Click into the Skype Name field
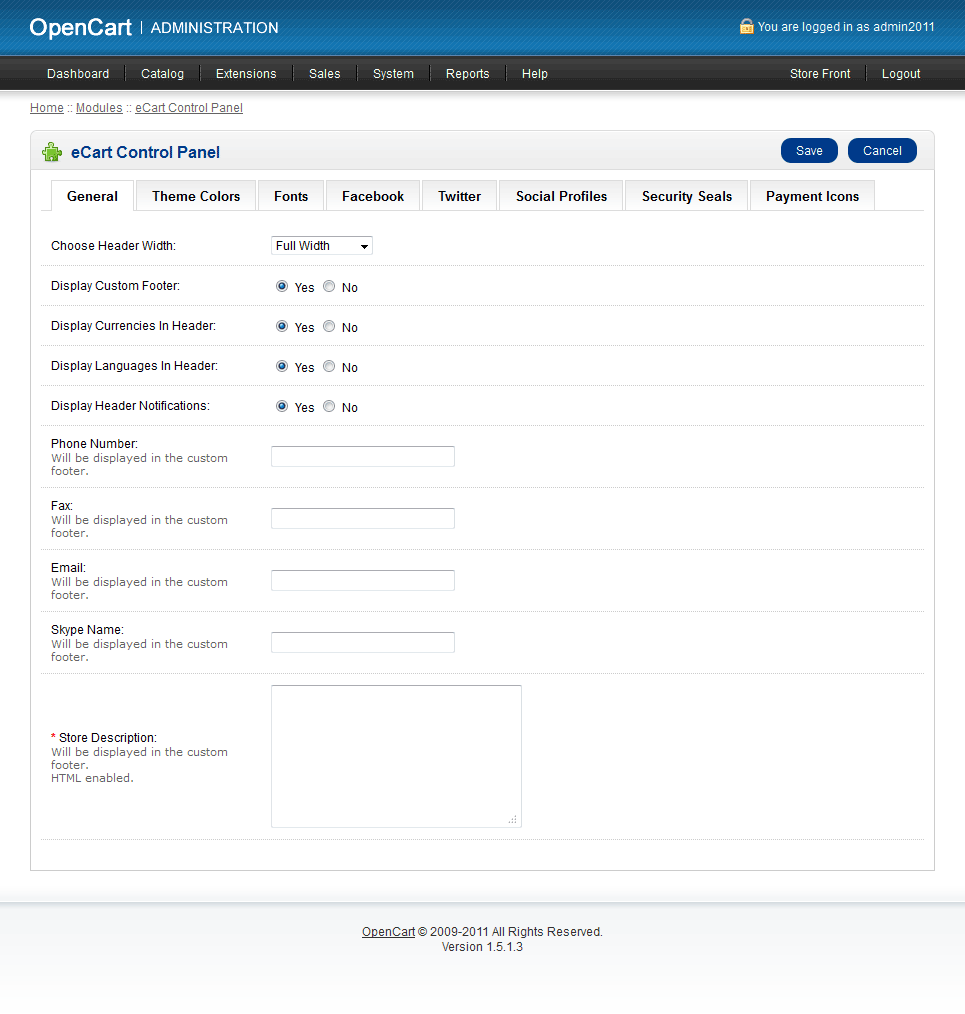The height and width of the screenshot is (1014, 965). click(363, 643)
